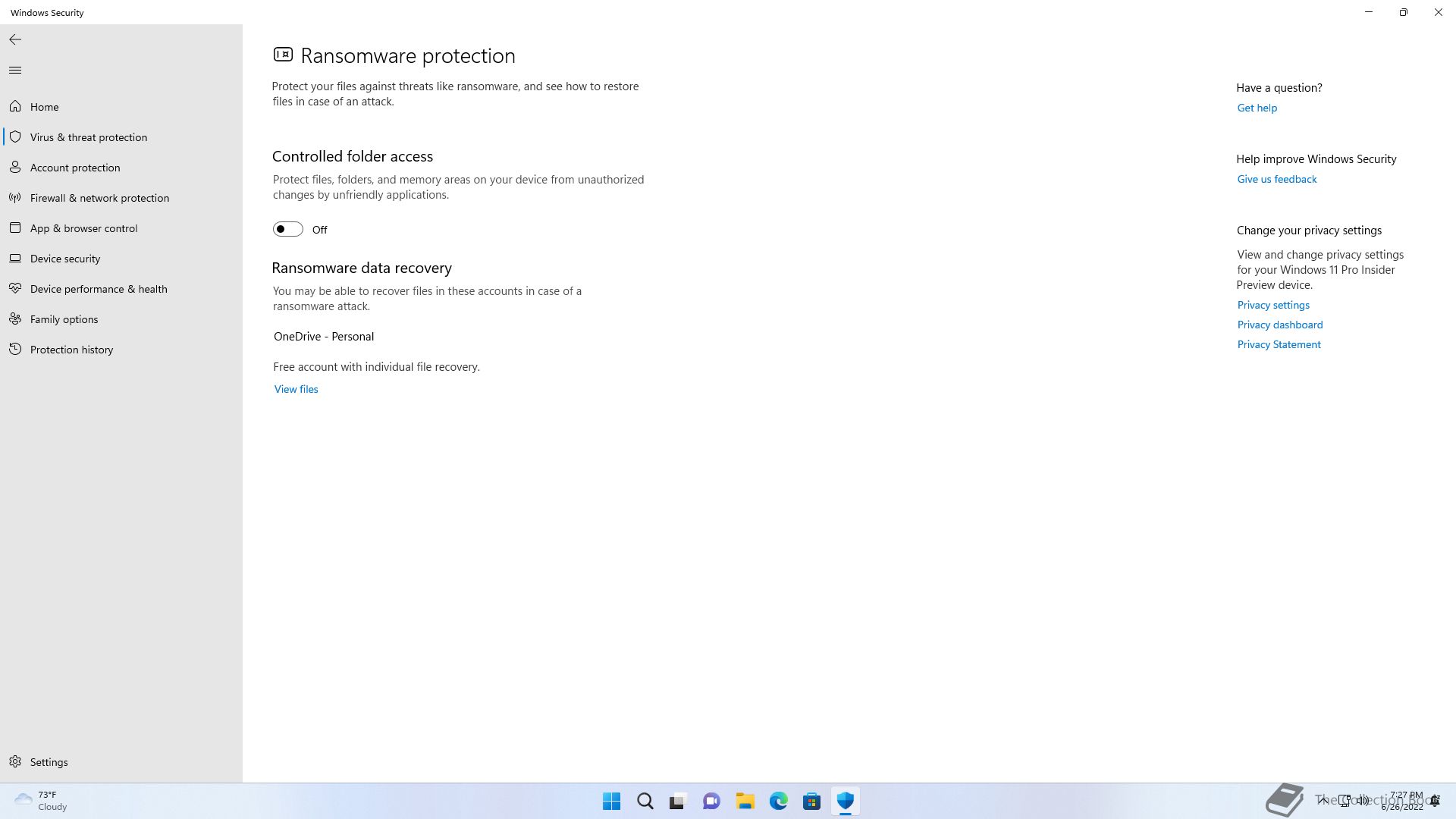The image size is (1456, 819).
Task: Click the Firewall & network antenna icon
Action: pos(15,198)
